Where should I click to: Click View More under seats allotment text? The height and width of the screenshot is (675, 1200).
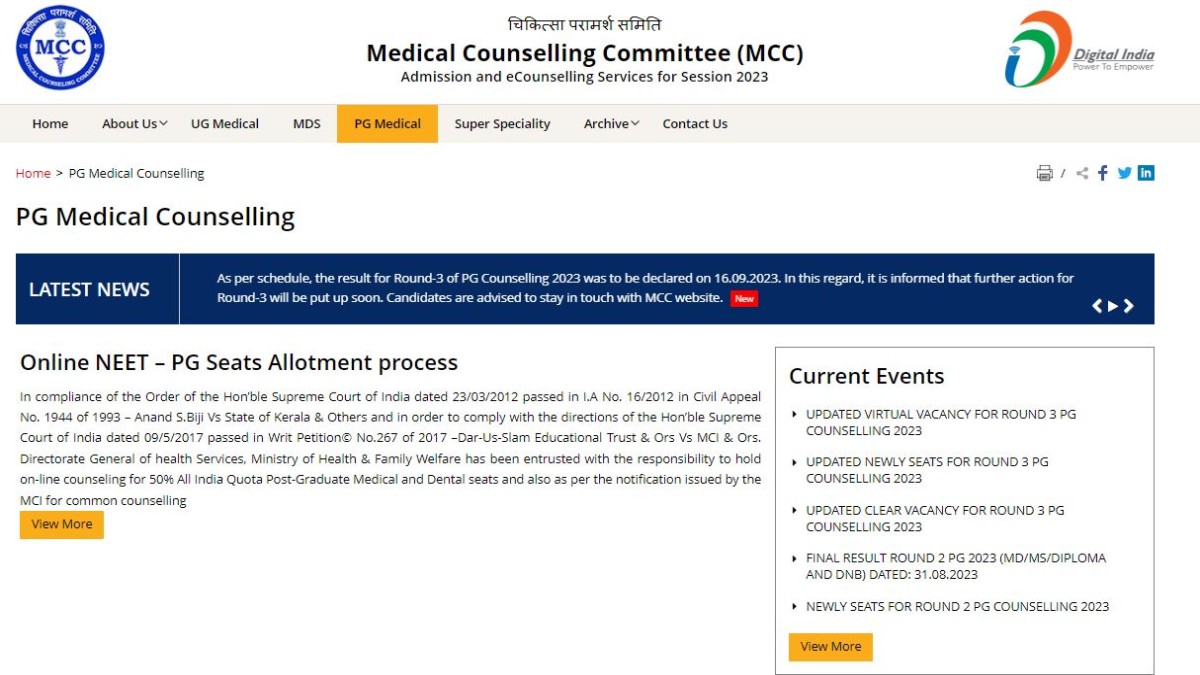click(62, 524)
